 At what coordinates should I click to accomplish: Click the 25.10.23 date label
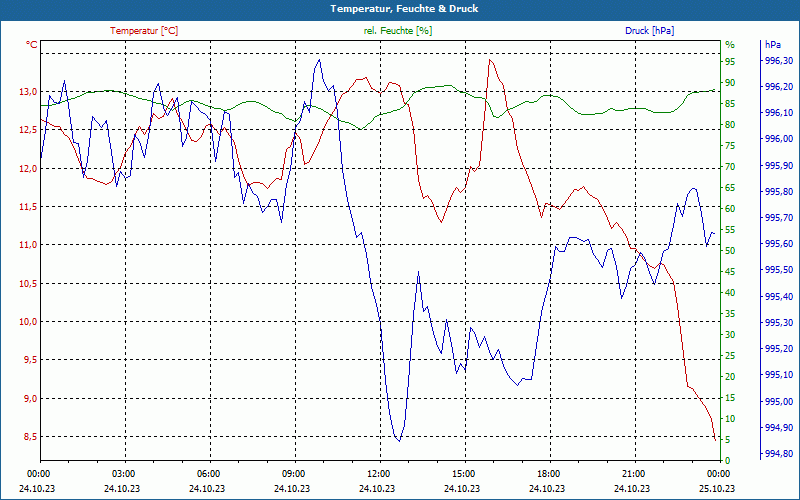(x=717, y=489)
